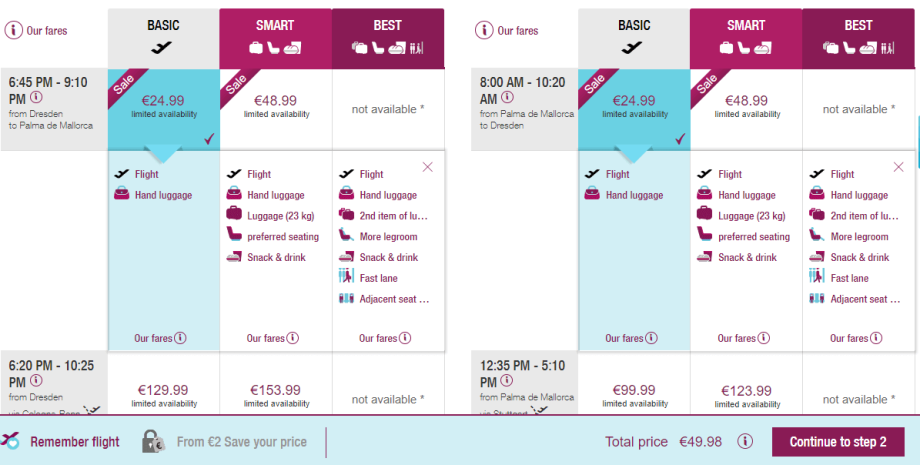Close left fare details panel with X
920x465 pixels.
coord(428,167)
